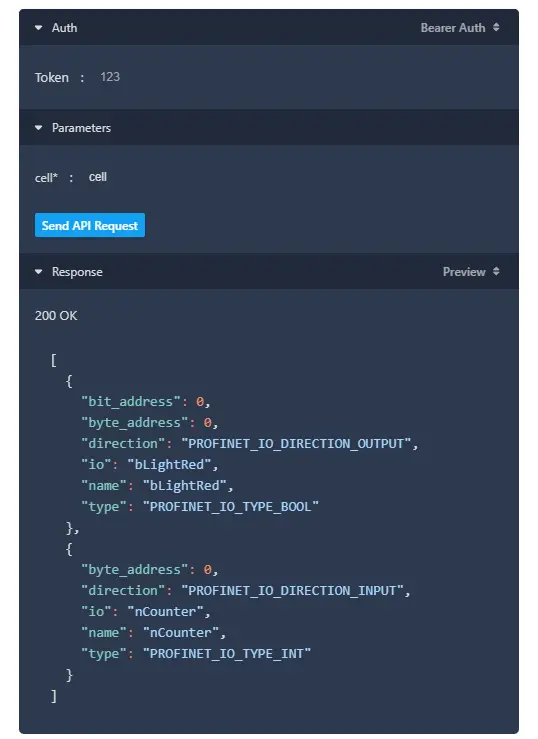Click the 200 OK status text
Screen dimensions: 538x739
(x=56, y=316)
